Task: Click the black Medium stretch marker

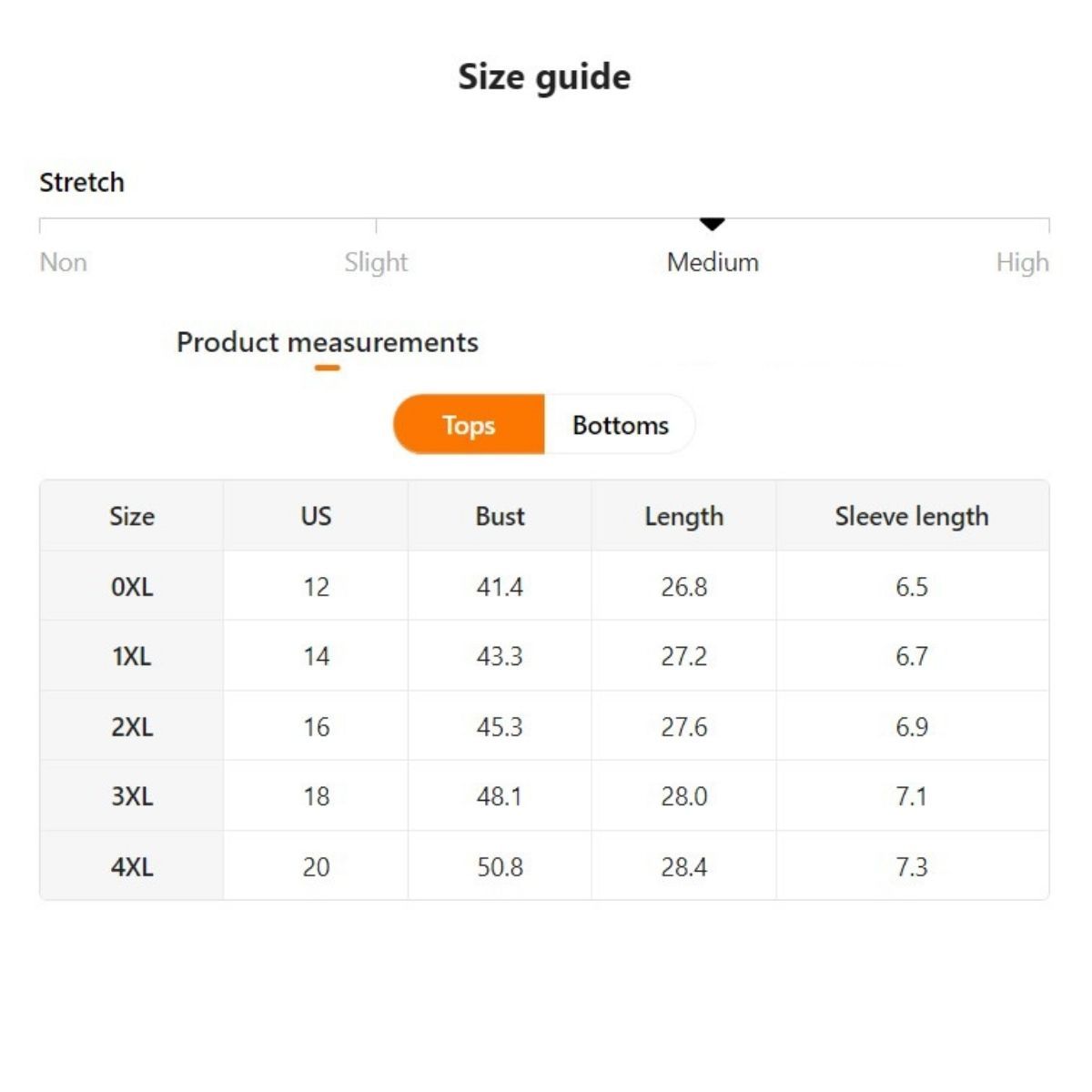Action: point(712,224)
